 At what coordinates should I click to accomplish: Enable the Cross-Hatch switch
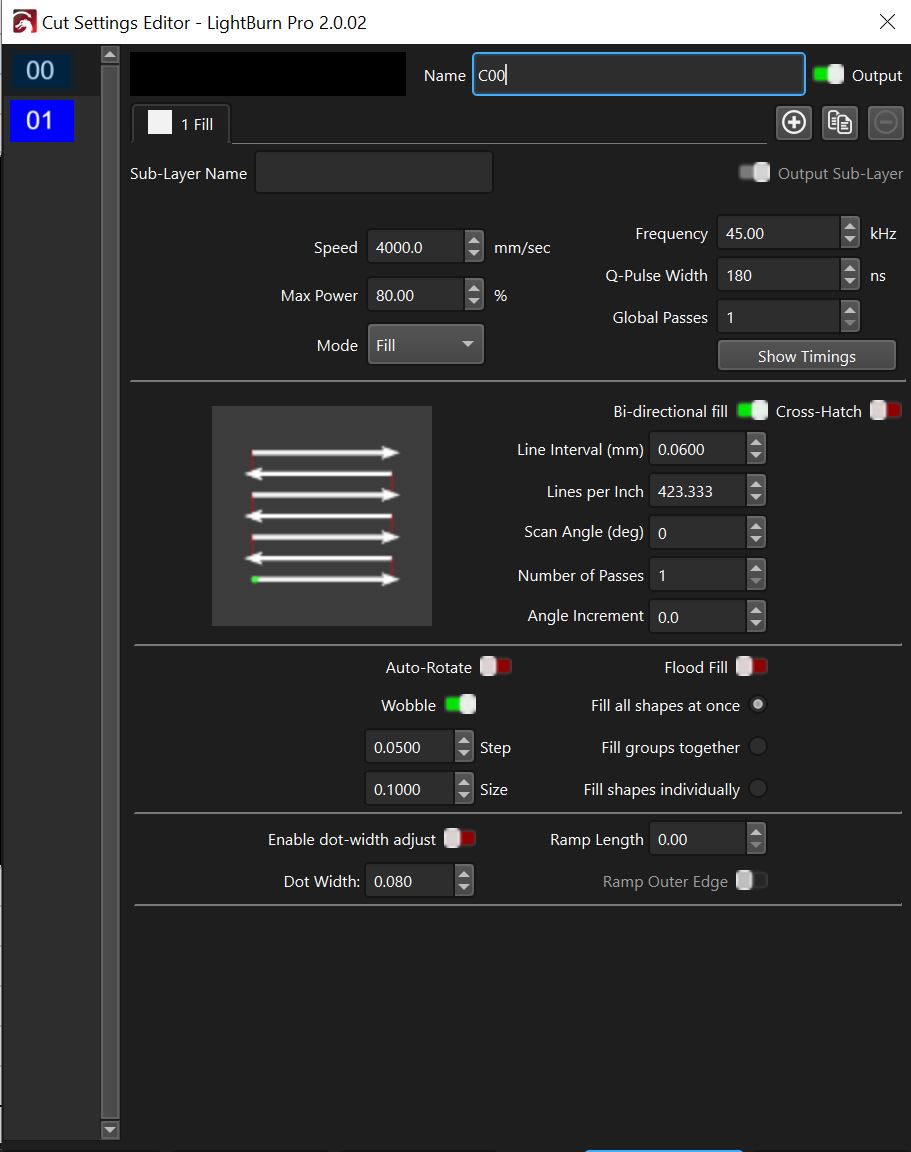click(x=885, y=410)
